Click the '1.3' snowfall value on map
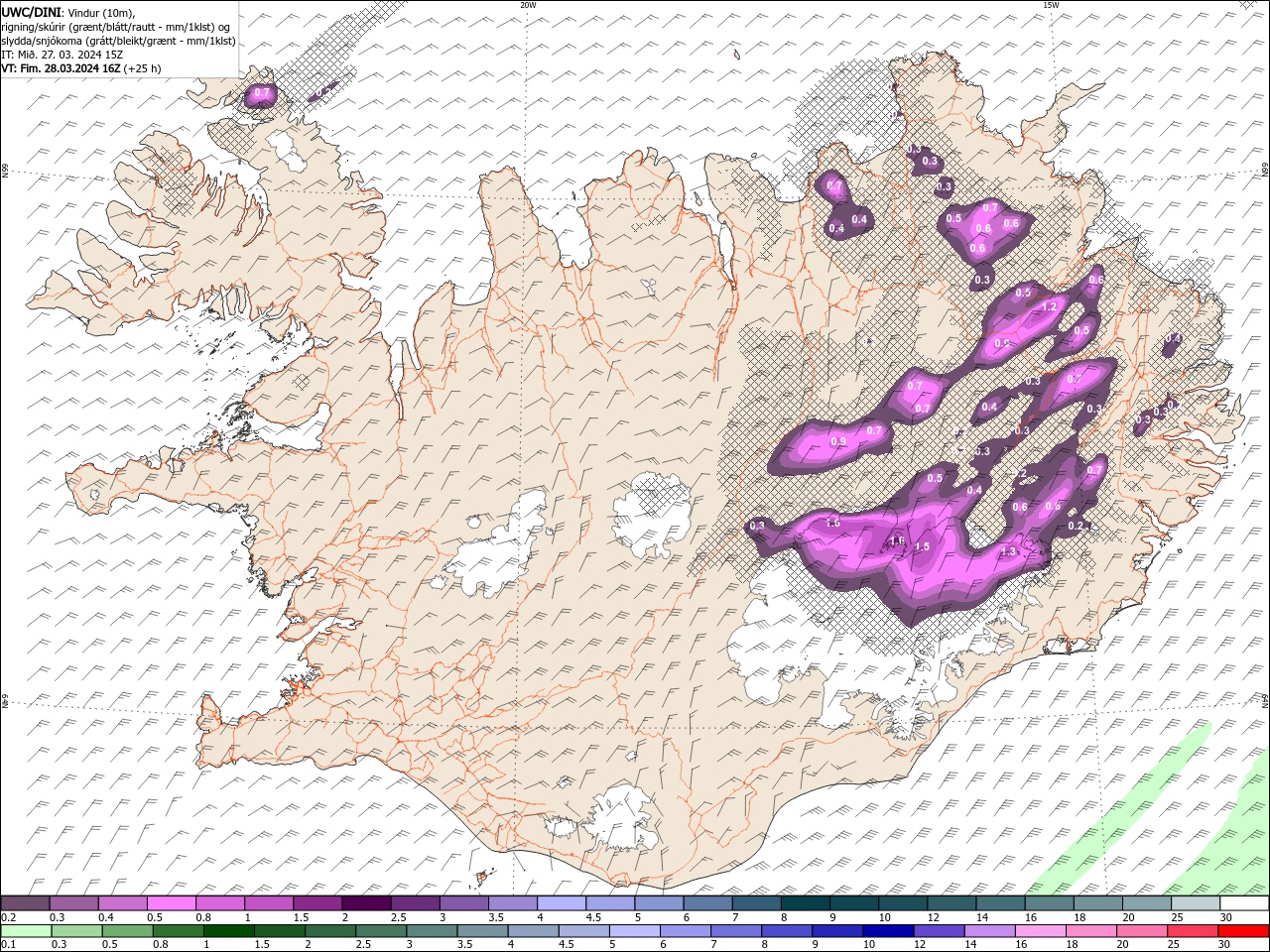The height and width of the screenshot is (952, 1270). [x=1009, y=552]
